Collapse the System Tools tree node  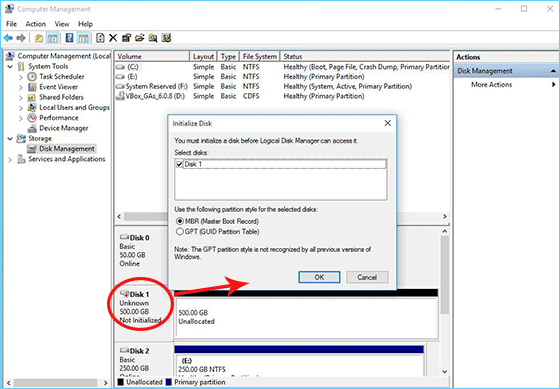[10, 66]
